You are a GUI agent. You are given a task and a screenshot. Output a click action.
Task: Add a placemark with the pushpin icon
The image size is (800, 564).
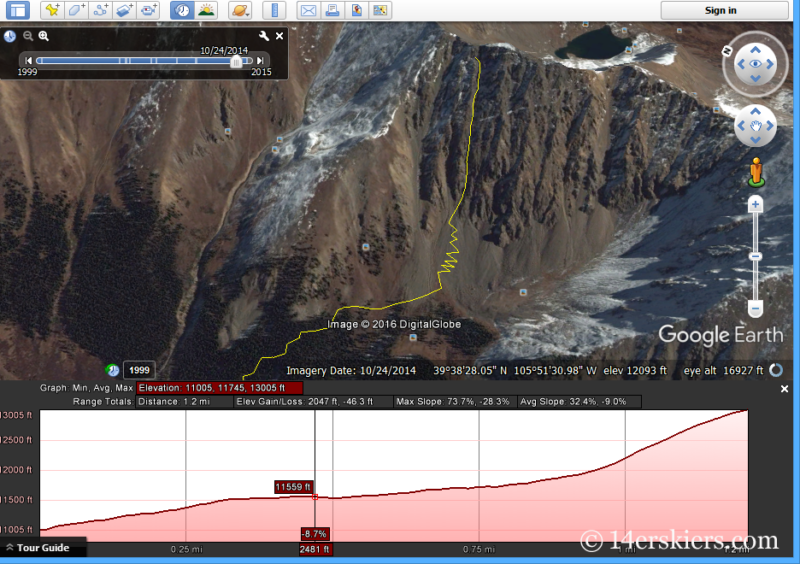[x=52, y=10]
